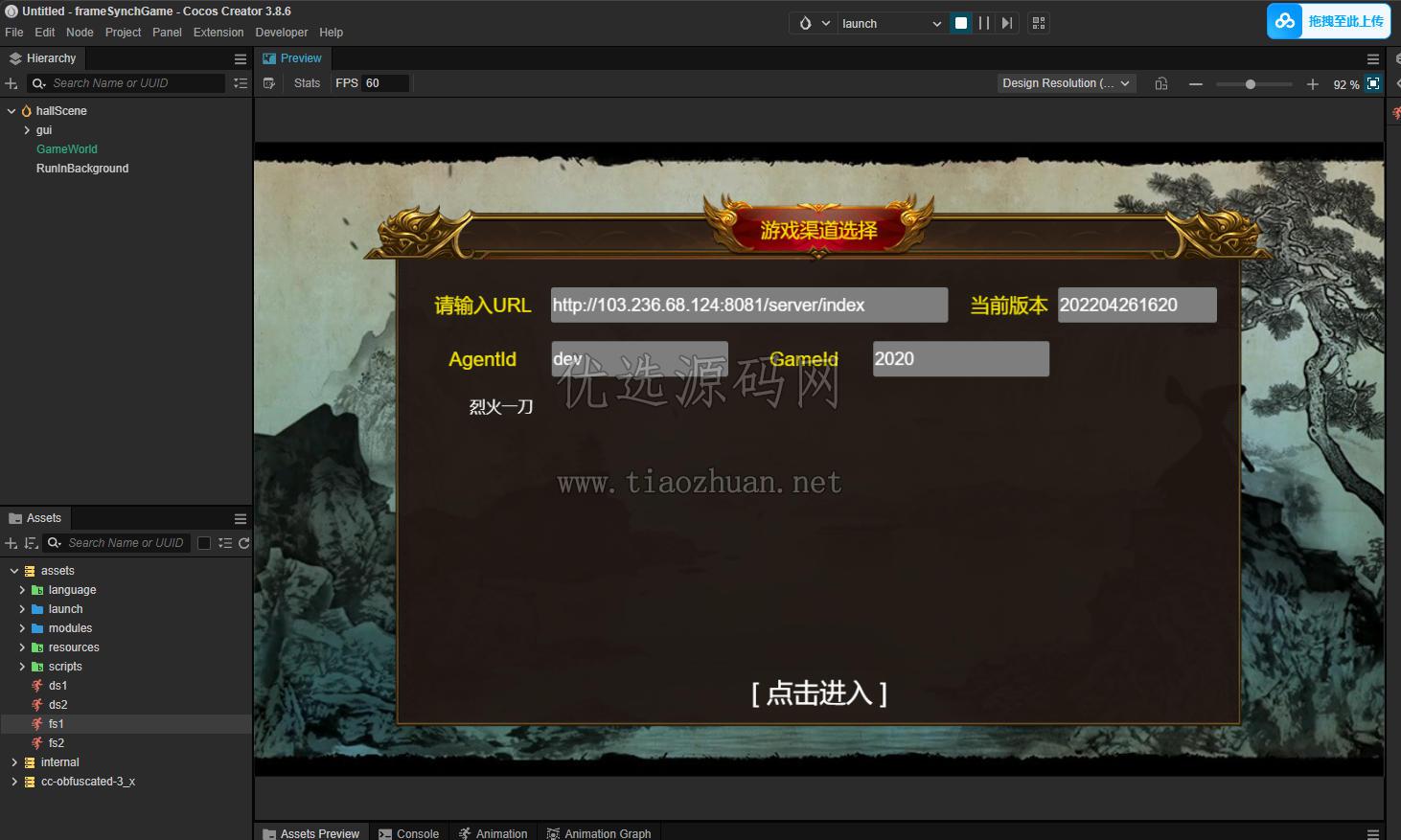Click the [点击进入] enter button

[x=819, y=692]
